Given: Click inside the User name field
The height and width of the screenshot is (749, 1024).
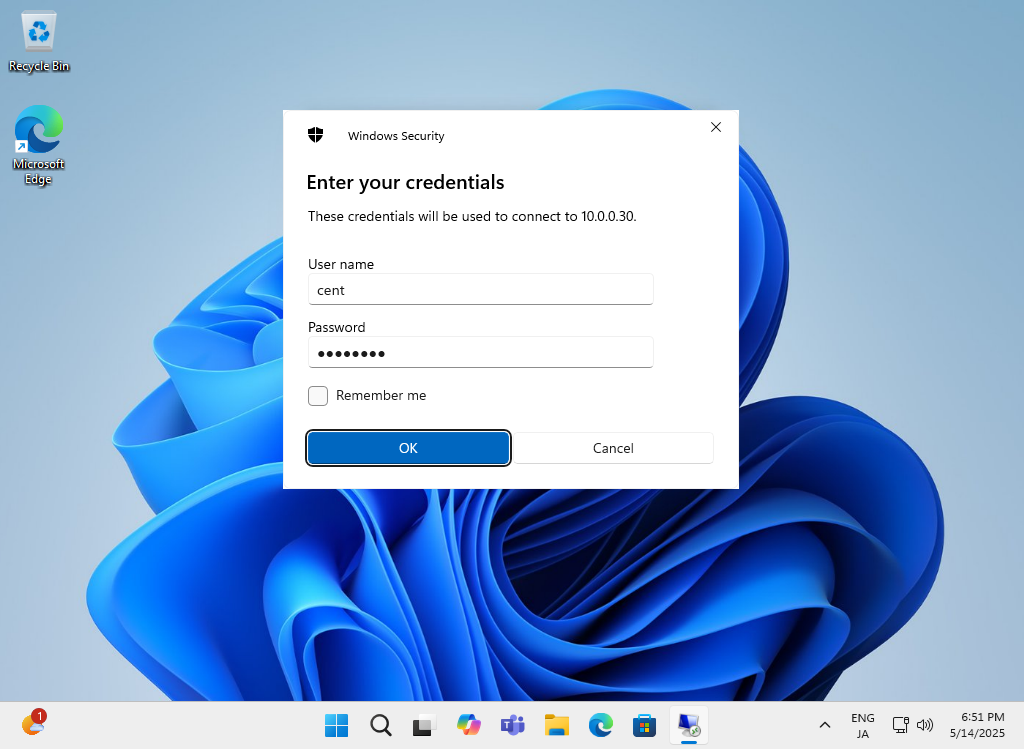Looking at the screenshot, I should 480,289.
